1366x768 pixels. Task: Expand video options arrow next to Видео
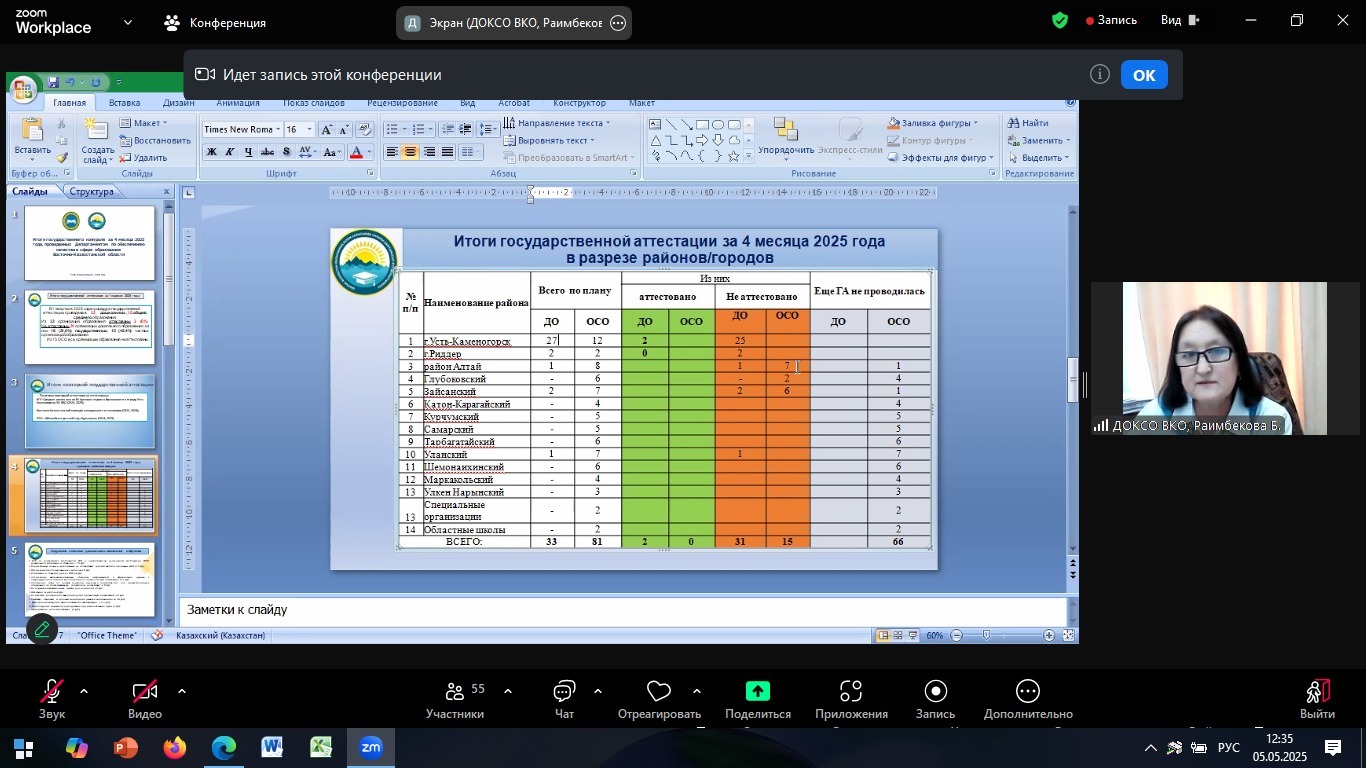coord(181,691)
